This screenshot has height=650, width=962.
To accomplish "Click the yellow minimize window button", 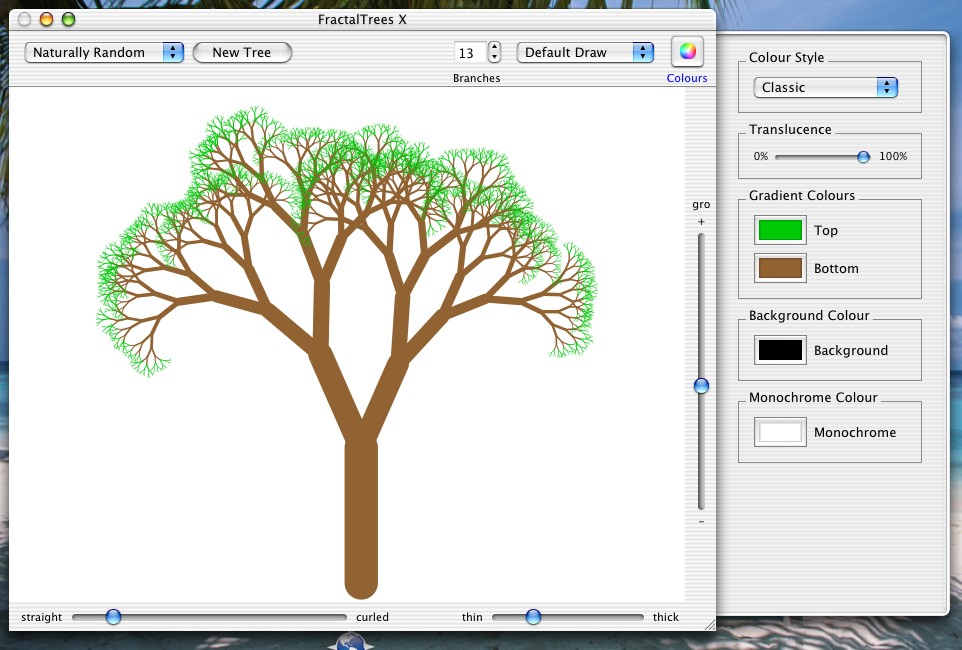I will pos(46,19).
